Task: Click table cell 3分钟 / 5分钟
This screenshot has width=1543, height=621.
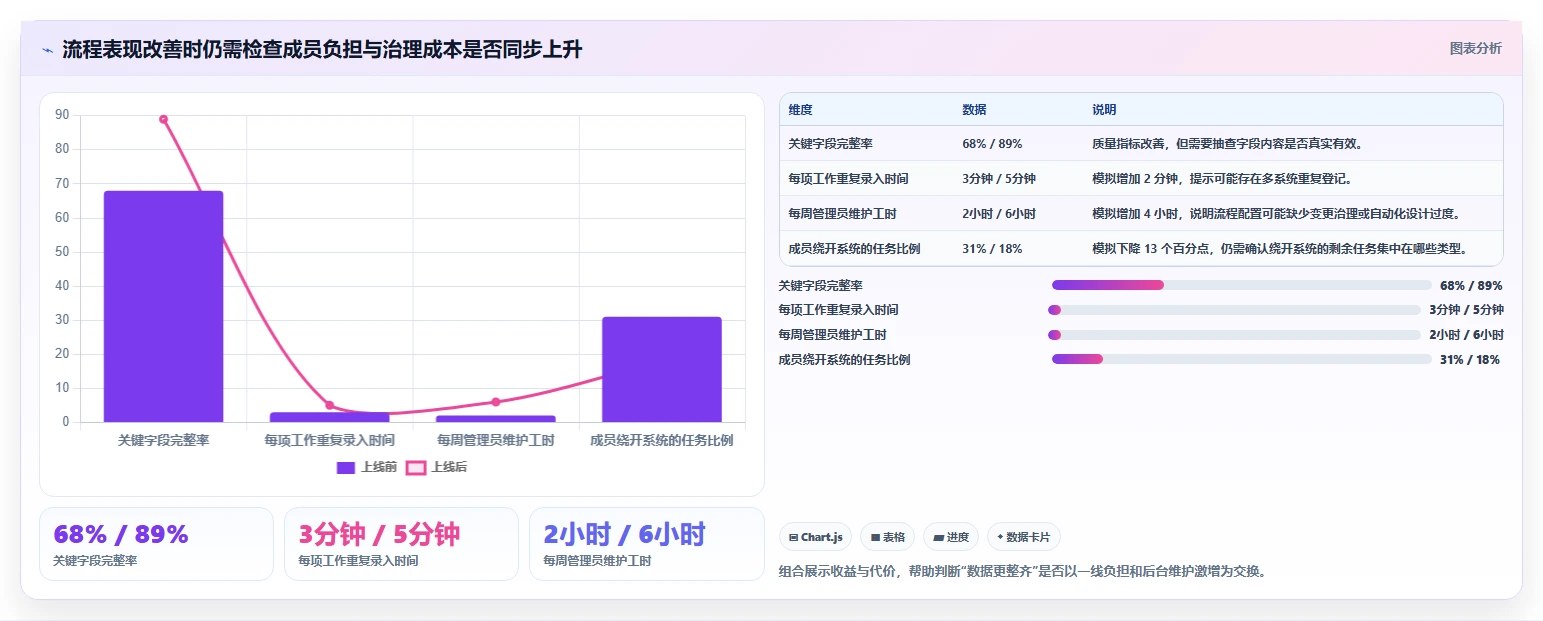Action: click(999, 179)
